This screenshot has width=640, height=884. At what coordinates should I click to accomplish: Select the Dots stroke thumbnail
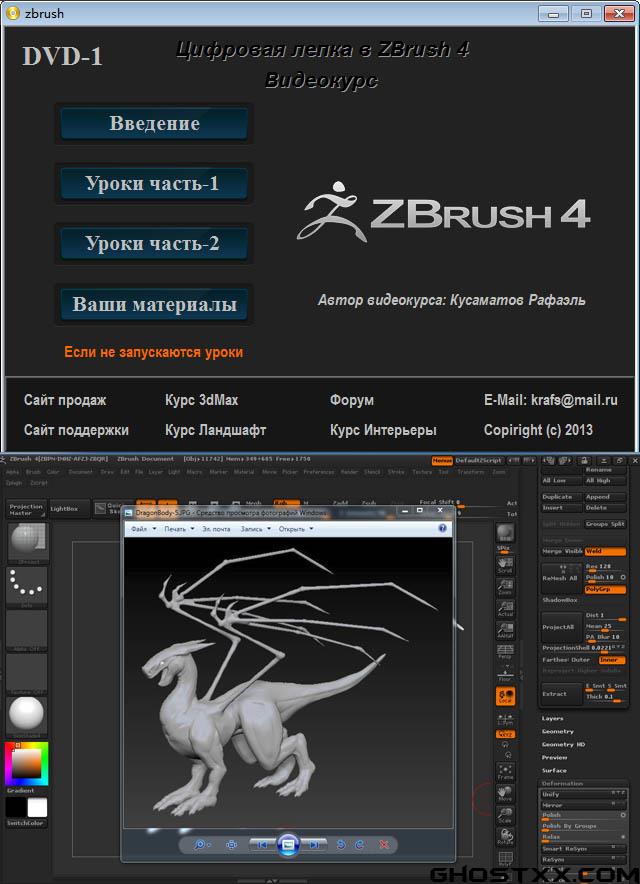pos(27,586)
